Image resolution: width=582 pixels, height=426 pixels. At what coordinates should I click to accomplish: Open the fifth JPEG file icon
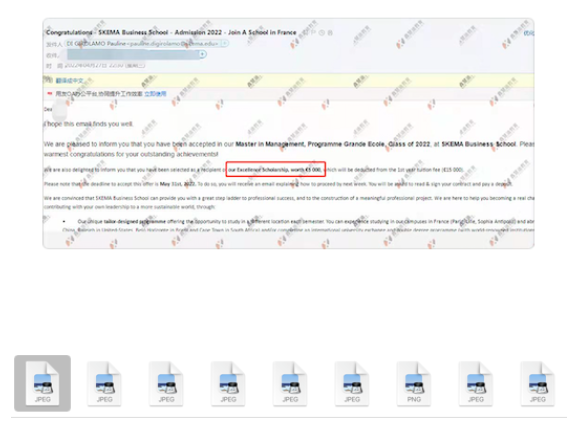click(290, 383)
